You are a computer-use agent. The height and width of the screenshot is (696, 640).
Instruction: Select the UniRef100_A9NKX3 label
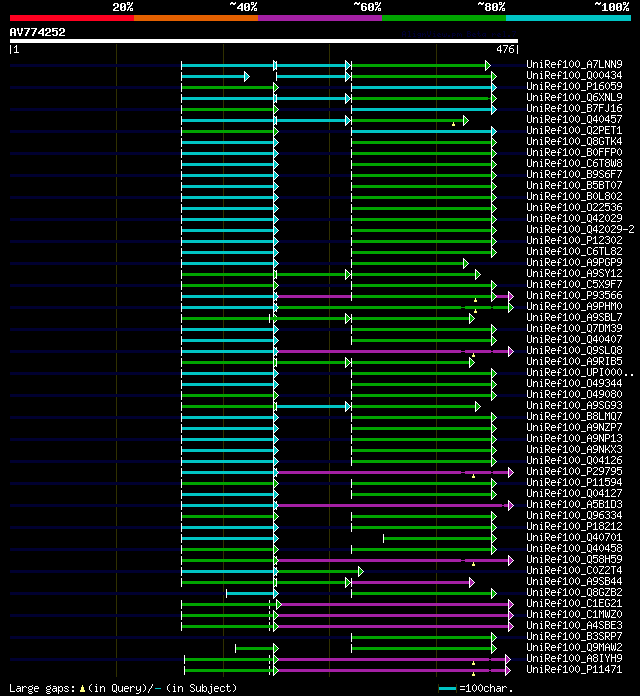coord(574,449)
